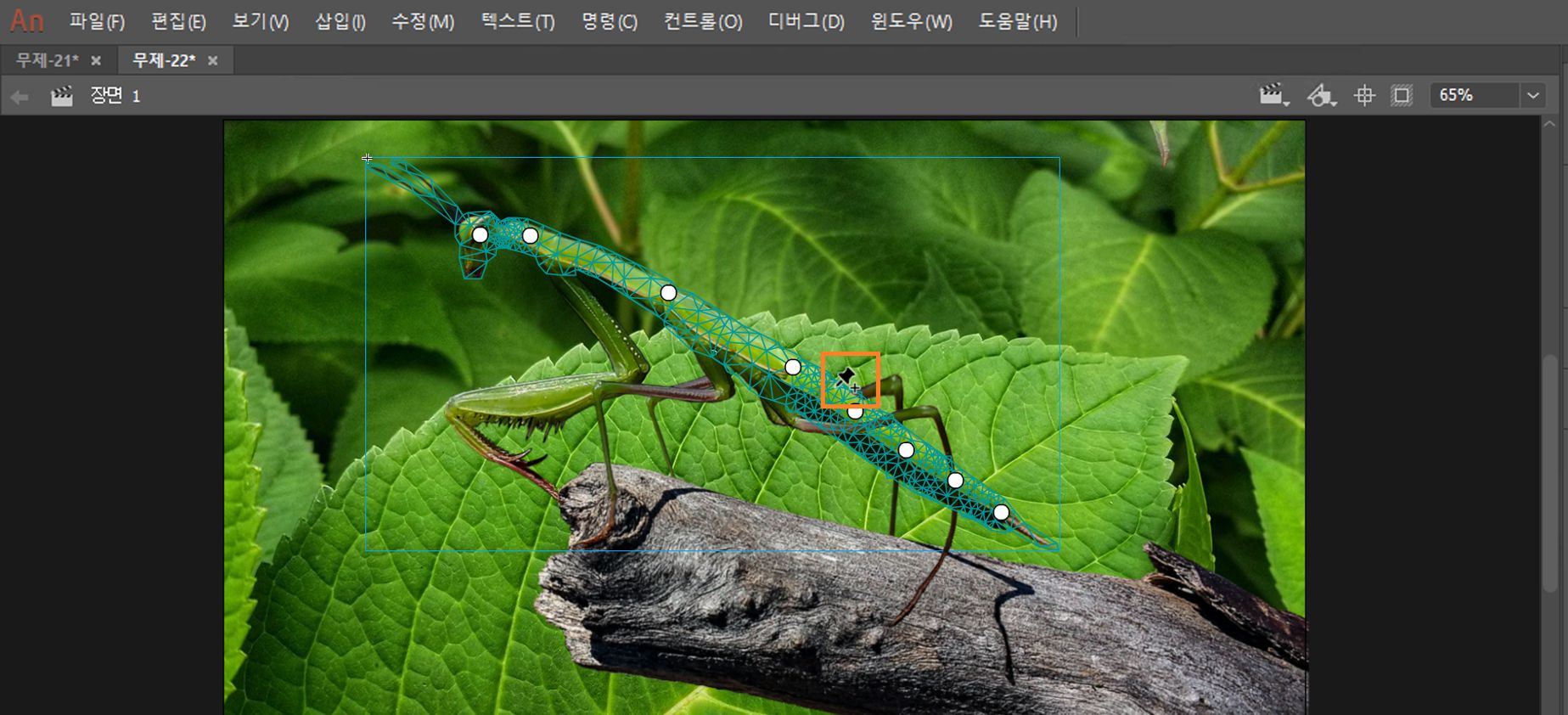Open the Edit Scene clapperboard dropdown
The width and height of the screenshot is (1568, 715).
click(x=1273, y=95)
